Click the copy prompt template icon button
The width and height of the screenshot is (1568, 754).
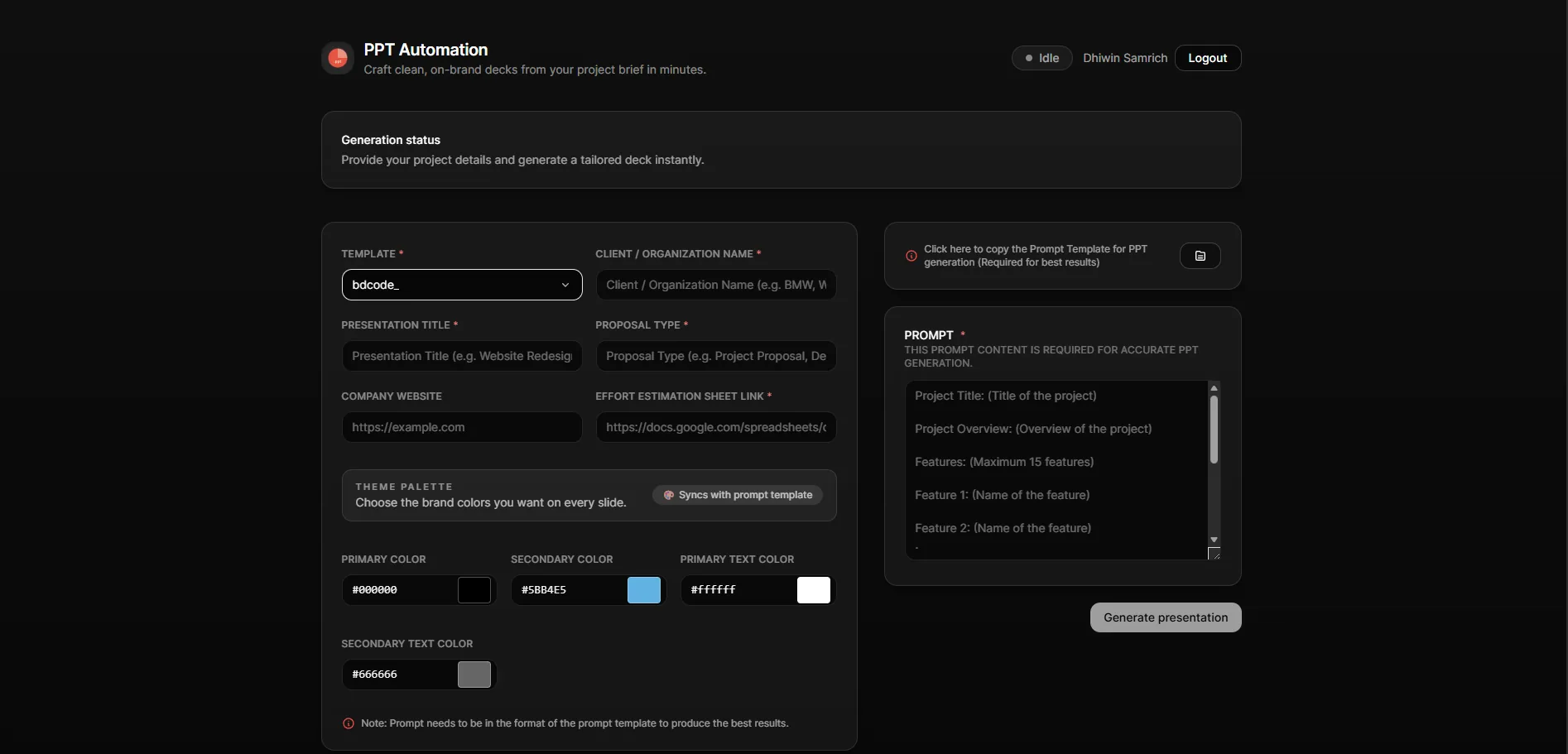[x=1200, y=256]
